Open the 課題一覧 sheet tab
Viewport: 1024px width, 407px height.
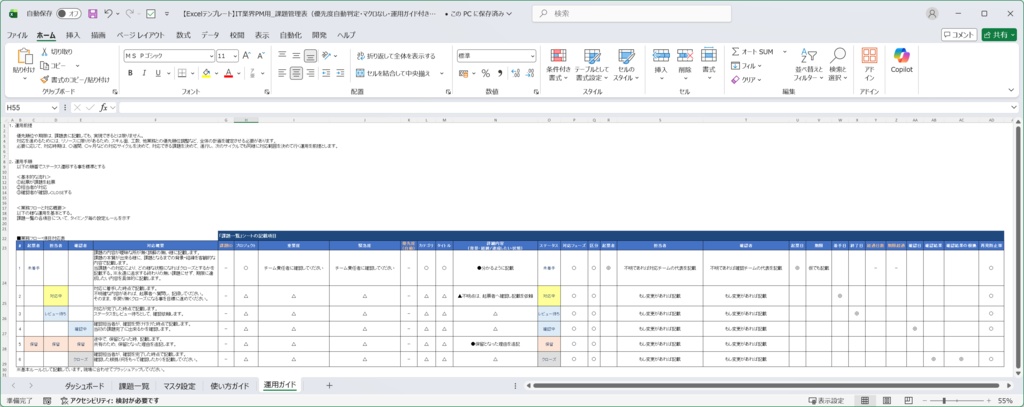[x=134, y=386]
